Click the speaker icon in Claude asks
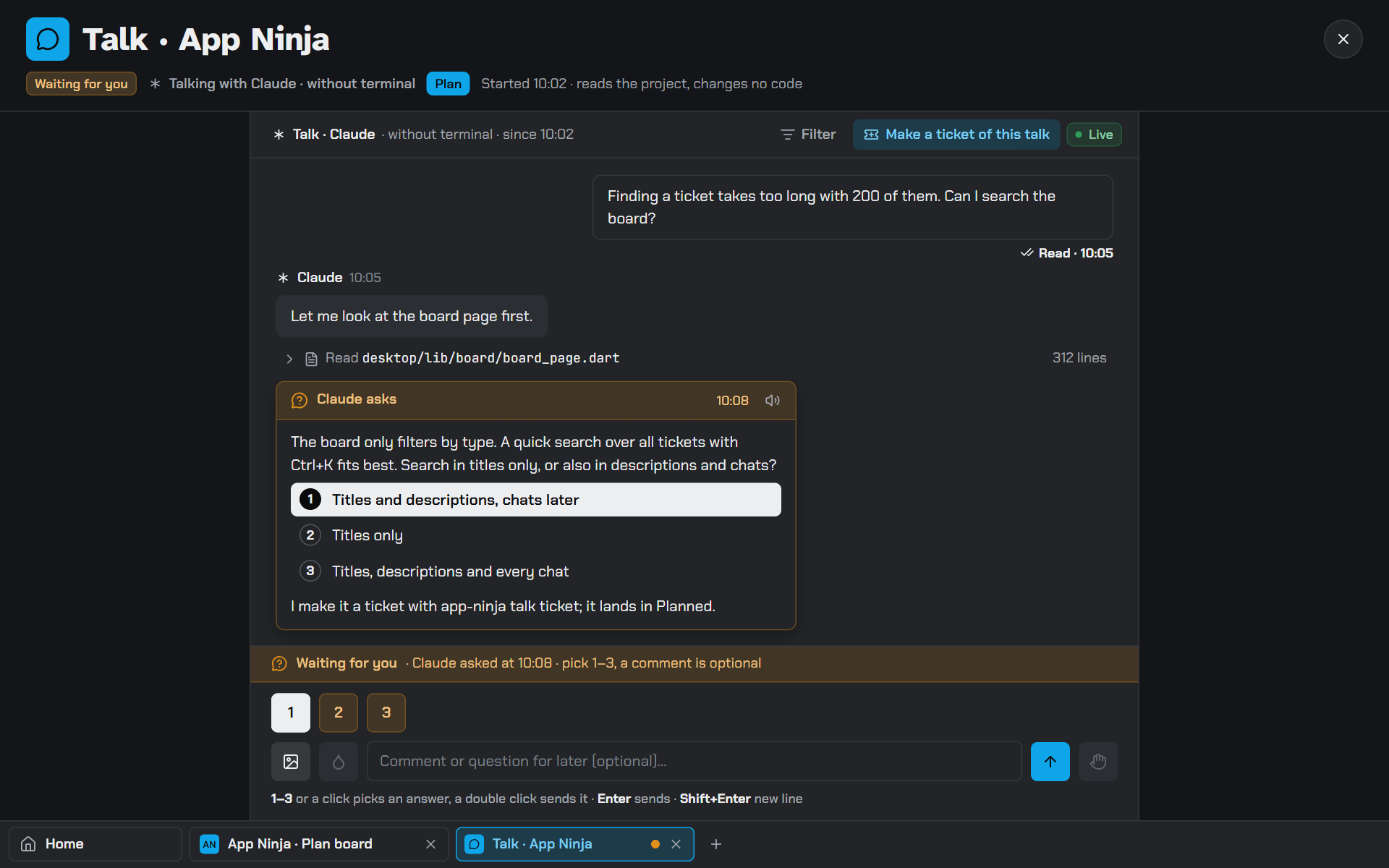 [x=773, y=401]
